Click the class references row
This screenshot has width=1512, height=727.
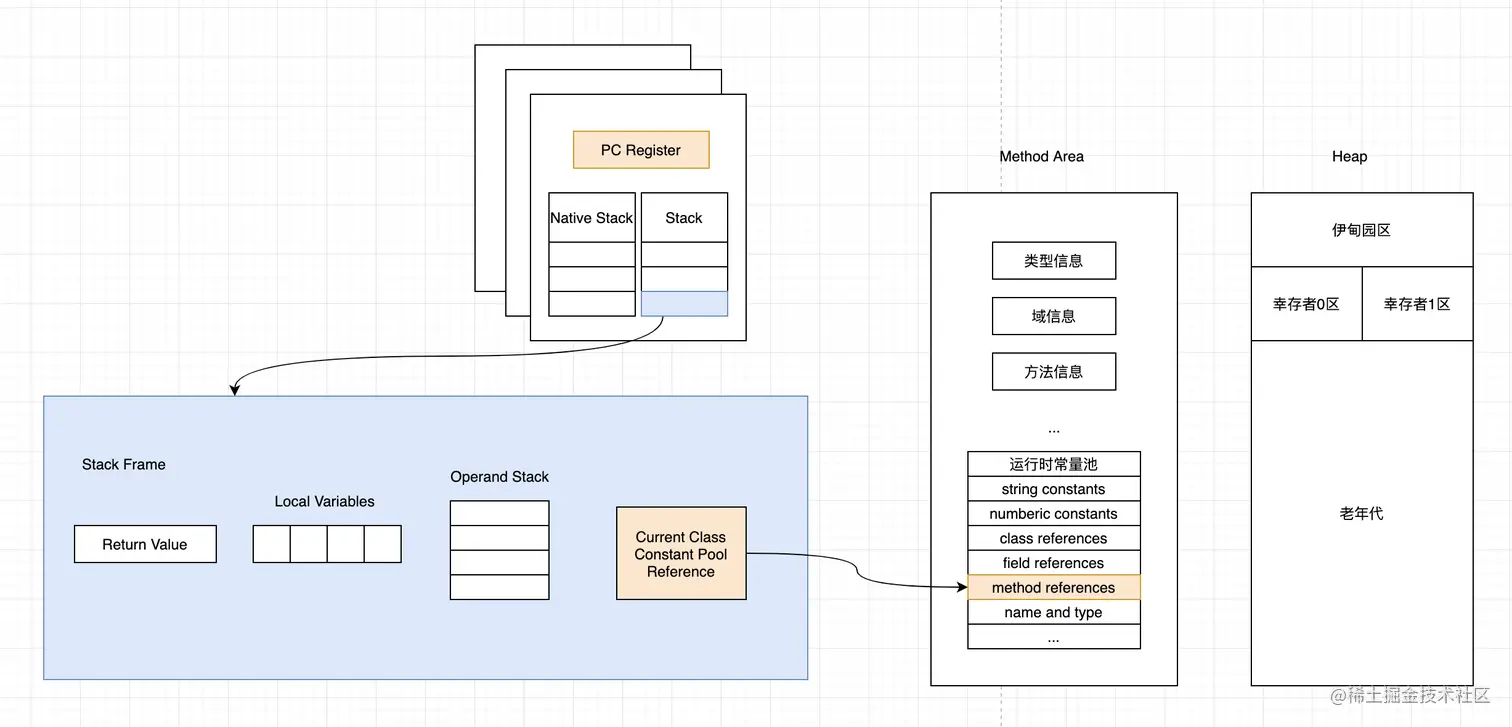pos(1054,538)
